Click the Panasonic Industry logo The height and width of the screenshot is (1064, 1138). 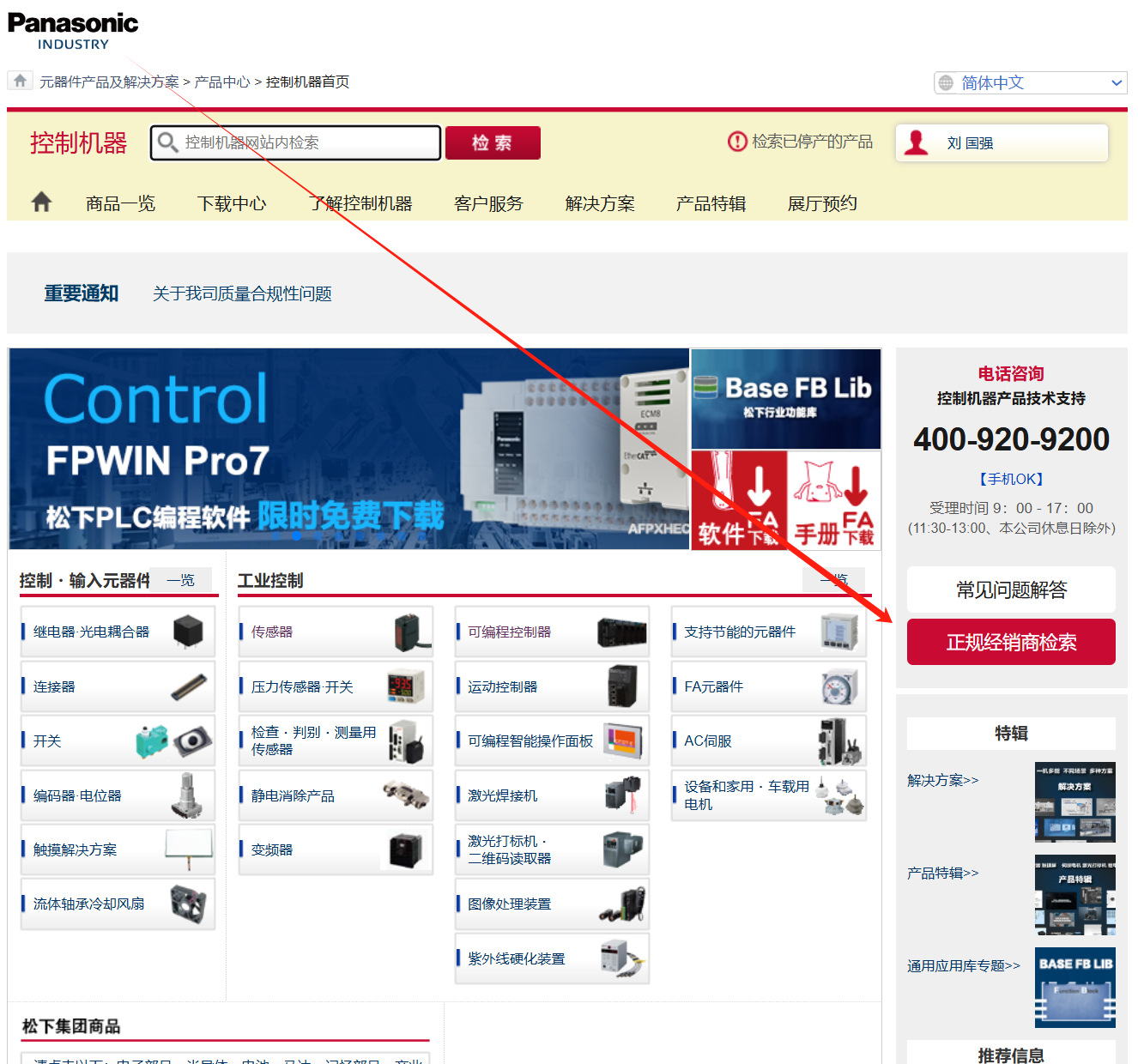coord(73,31)
